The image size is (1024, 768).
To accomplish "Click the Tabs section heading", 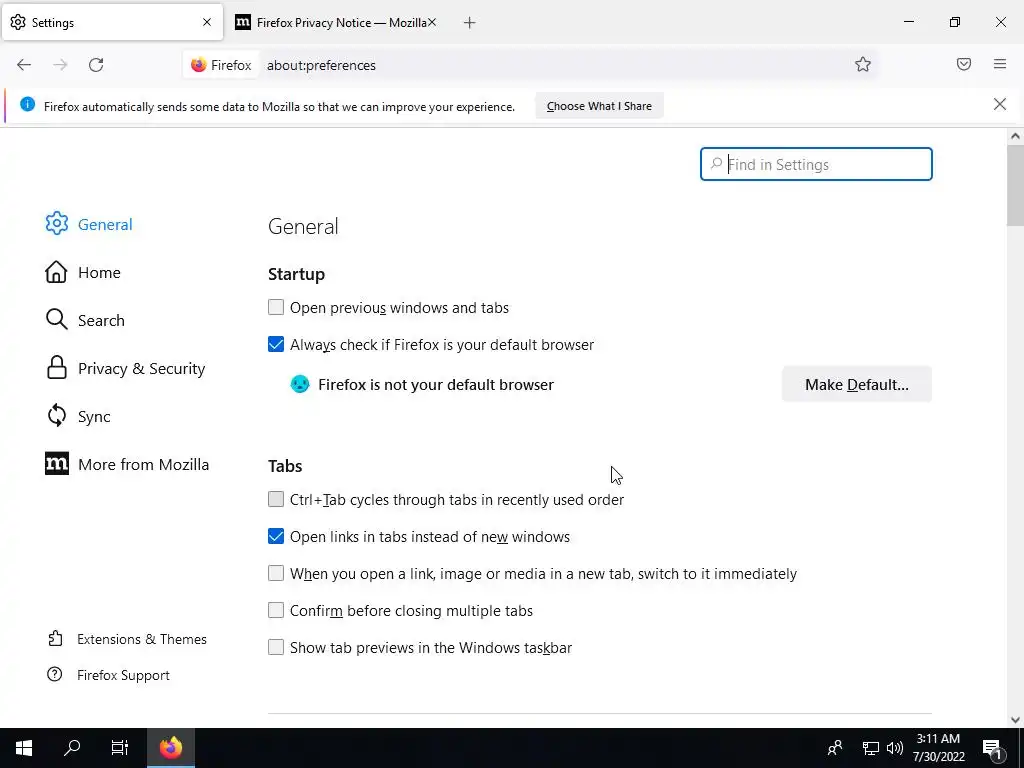I will pos(285,466).
